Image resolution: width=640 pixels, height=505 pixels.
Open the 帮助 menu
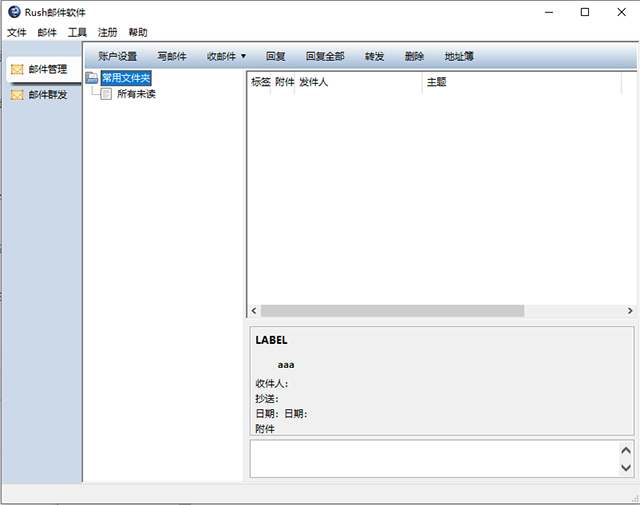138,32
